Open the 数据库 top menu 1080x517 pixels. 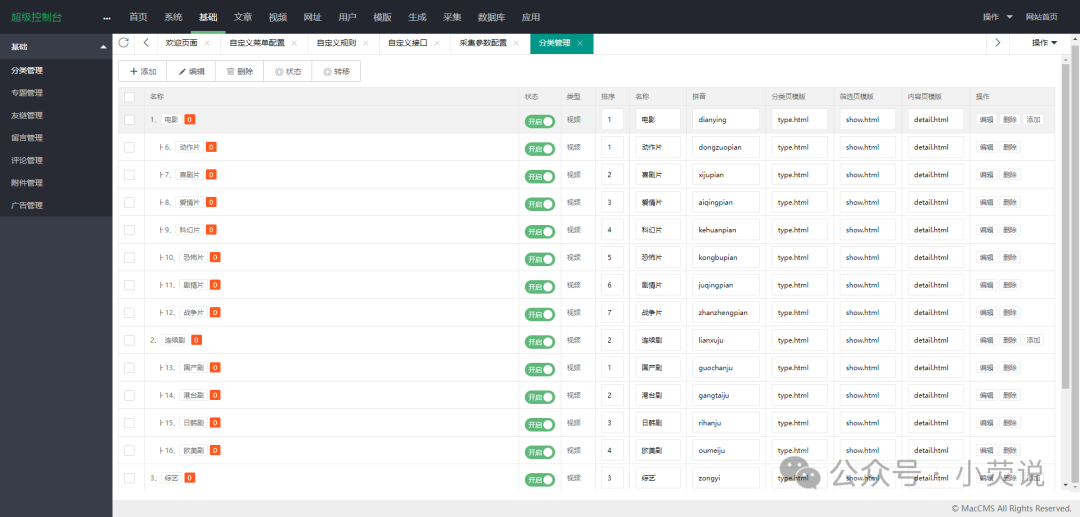click(492, 17)
